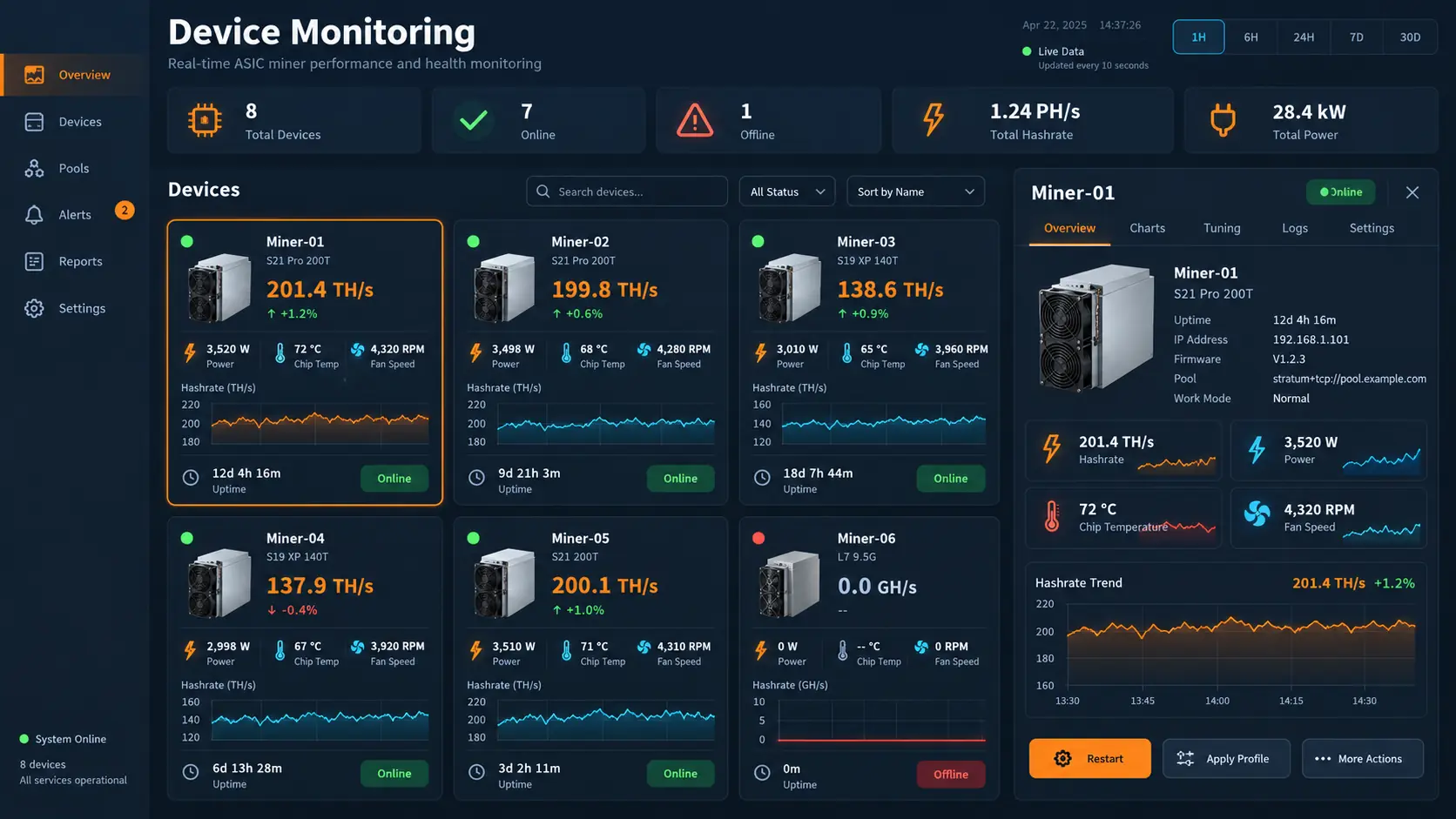This screenshot has width=1456, height=819.
Task: Close the Miner-01 detail panel
Action: tap(1412, 192)
